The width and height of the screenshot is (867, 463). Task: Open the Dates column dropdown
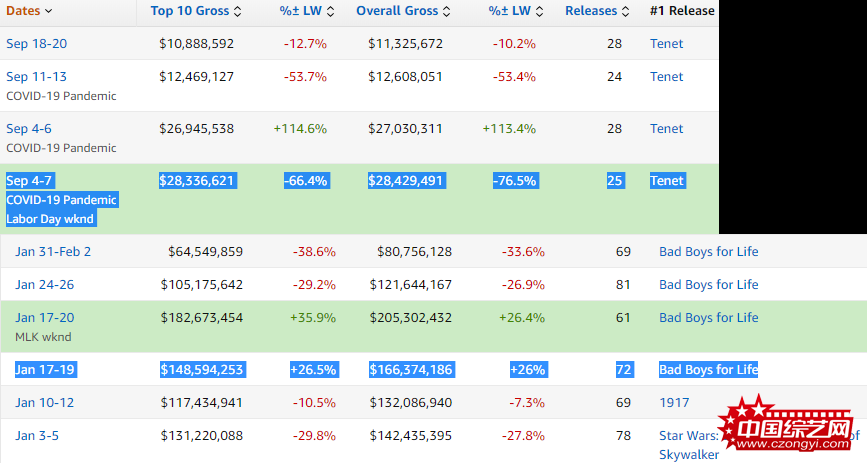(29, 11)
